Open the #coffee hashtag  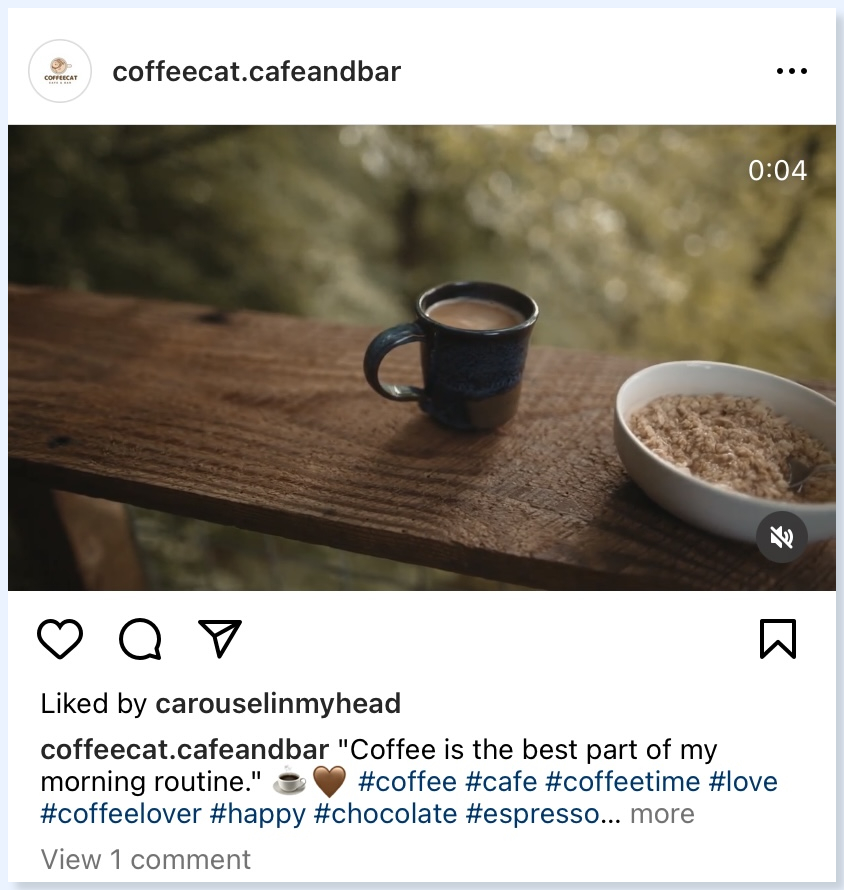tap(408, 782)
